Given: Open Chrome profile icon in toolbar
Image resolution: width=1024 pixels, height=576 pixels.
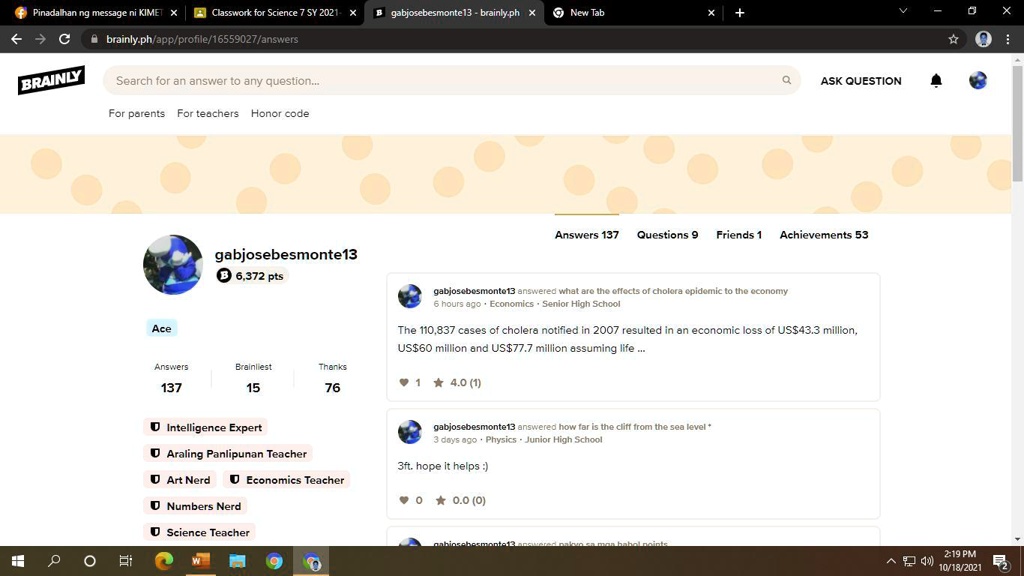Looking at the screenshot, I should (983, 39).
